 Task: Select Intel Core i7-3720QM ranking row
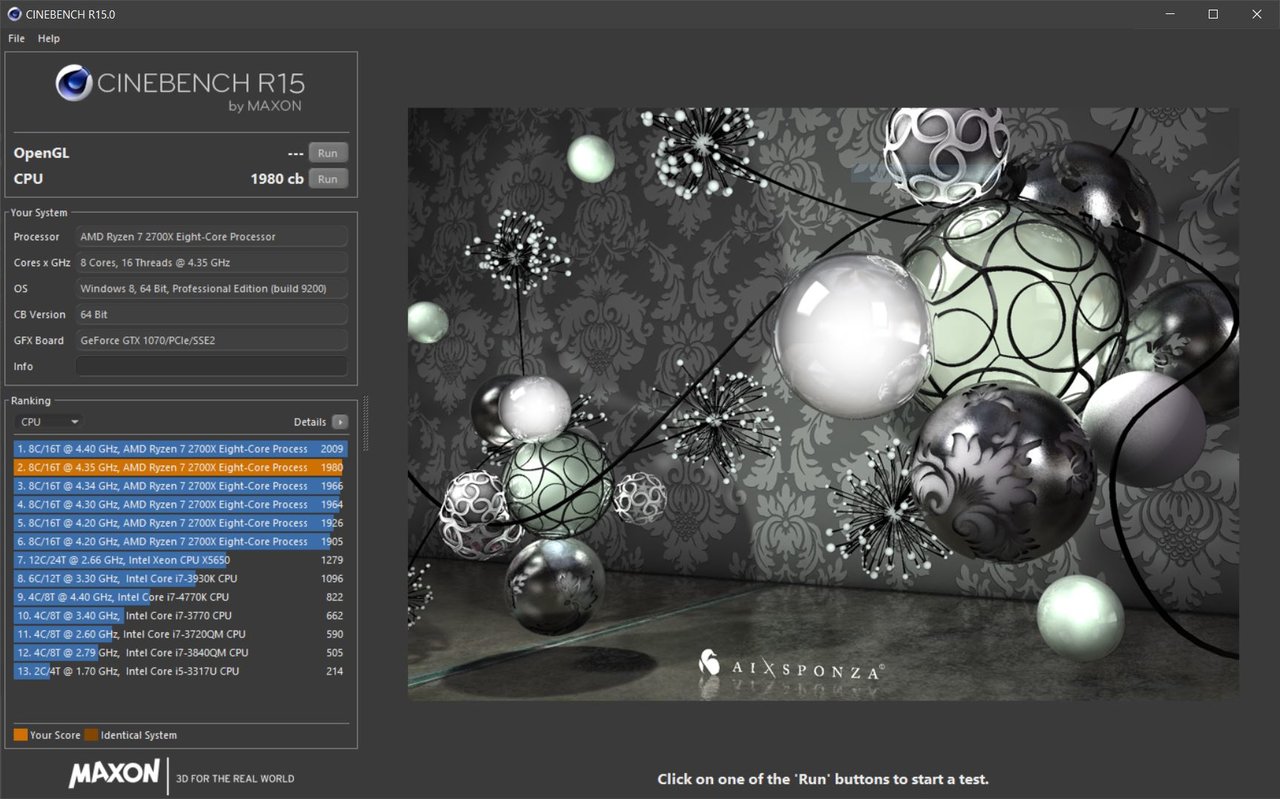181,634
